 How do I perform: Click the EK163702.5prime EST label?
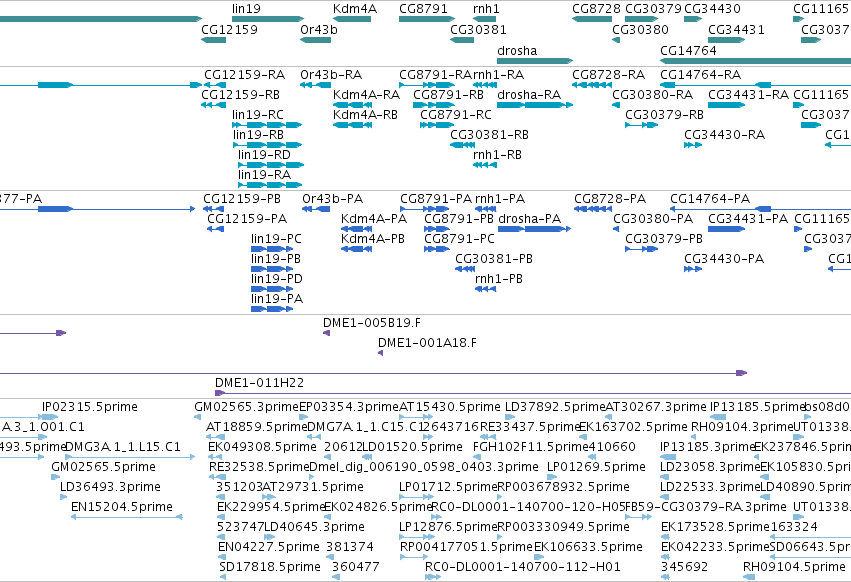pos(633,426)
